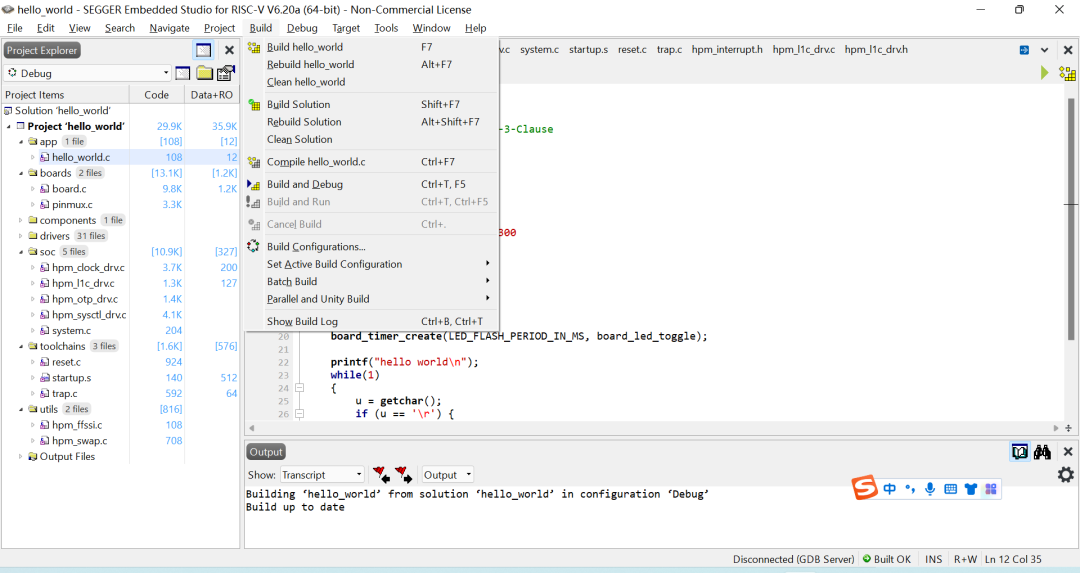This screenshot has width=1080, height=573.
Task: Select hello_world.c in project tree
Action: [81, 158]
